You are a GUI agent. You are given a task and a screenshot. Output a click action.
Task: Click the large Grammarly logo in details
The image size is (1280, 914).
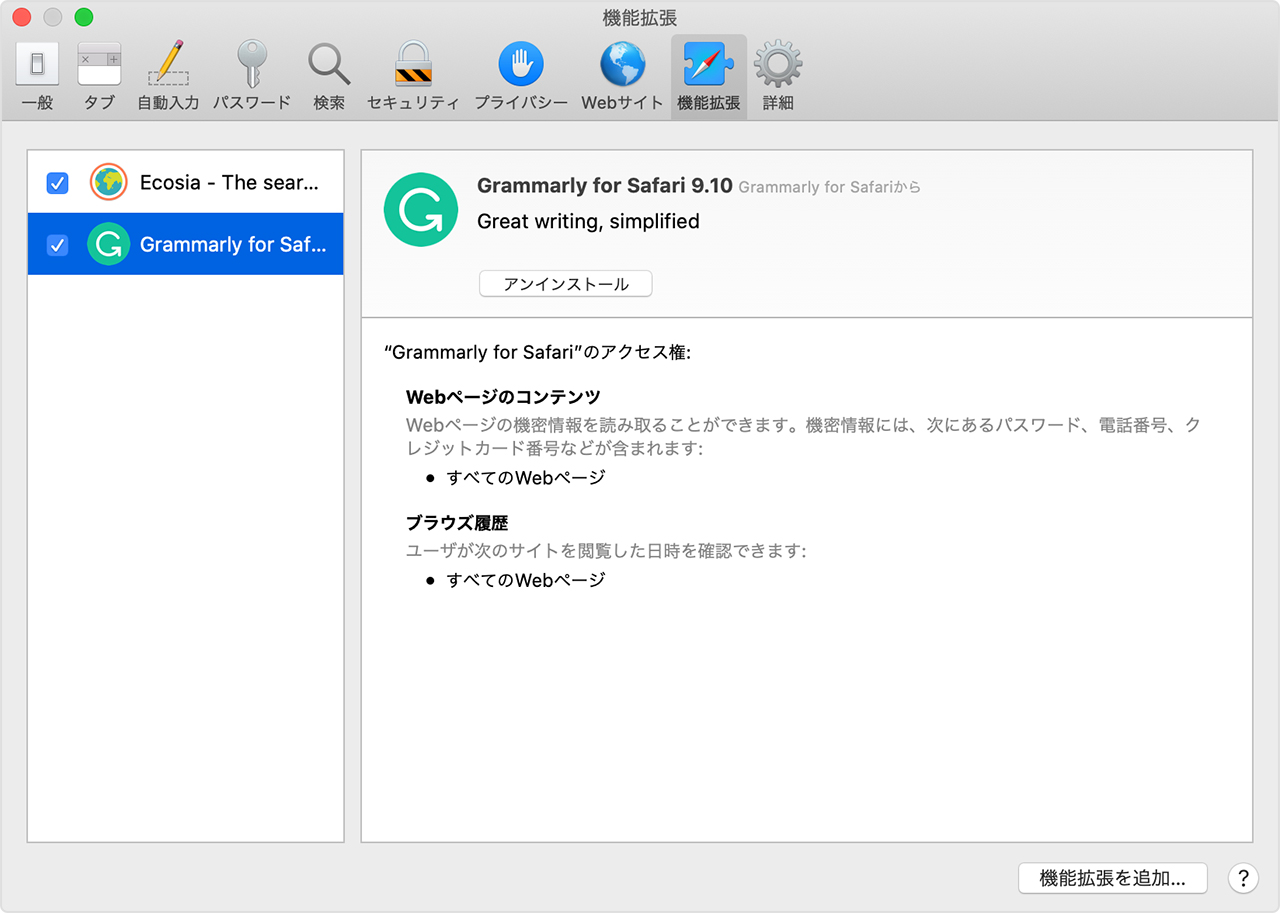tap(421, 210)
